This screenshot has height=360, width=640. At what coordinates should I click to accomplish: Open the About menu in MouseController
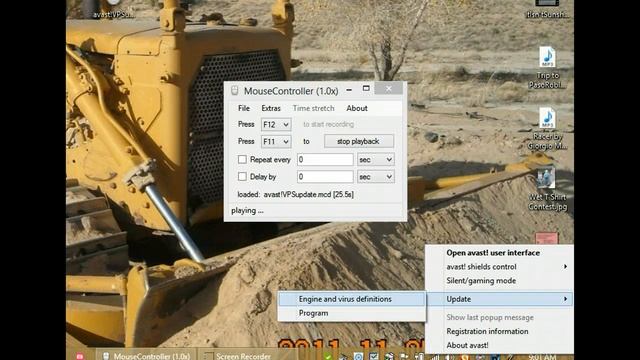click(357, 108)
